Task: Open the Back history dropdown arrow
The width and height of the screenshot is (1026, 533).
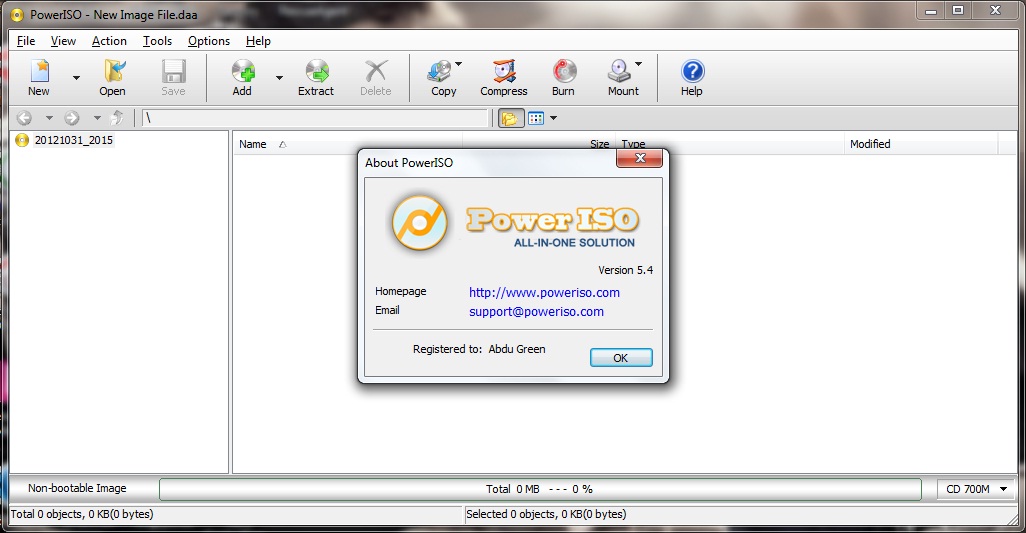Action: click(x=49, y=118)
